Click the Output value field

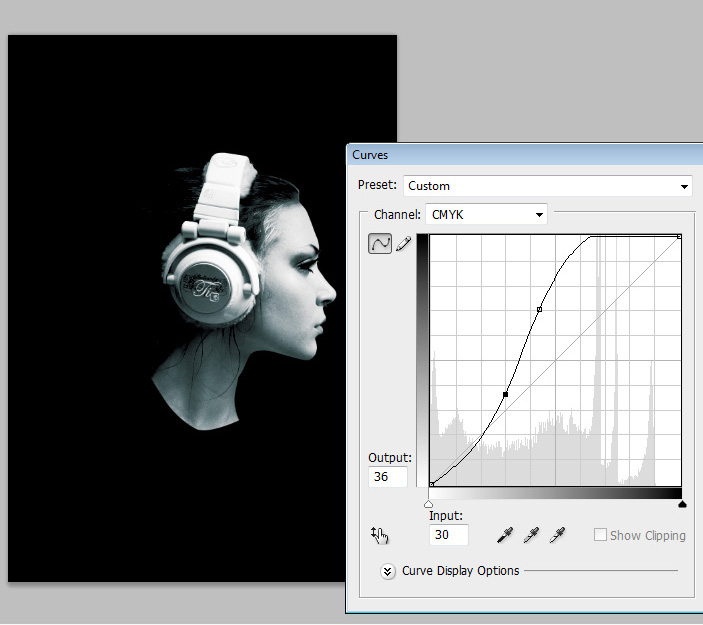388,477
